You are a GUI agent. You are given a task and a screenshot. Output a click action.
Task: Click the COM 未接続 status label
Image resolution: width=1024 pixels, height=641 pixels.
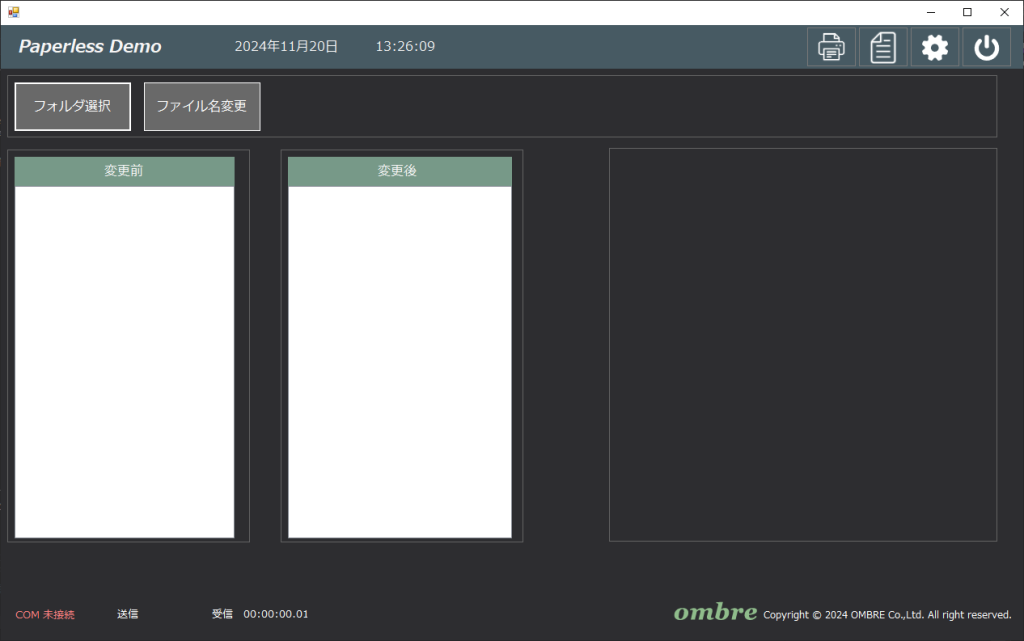[x=45, y=614]
